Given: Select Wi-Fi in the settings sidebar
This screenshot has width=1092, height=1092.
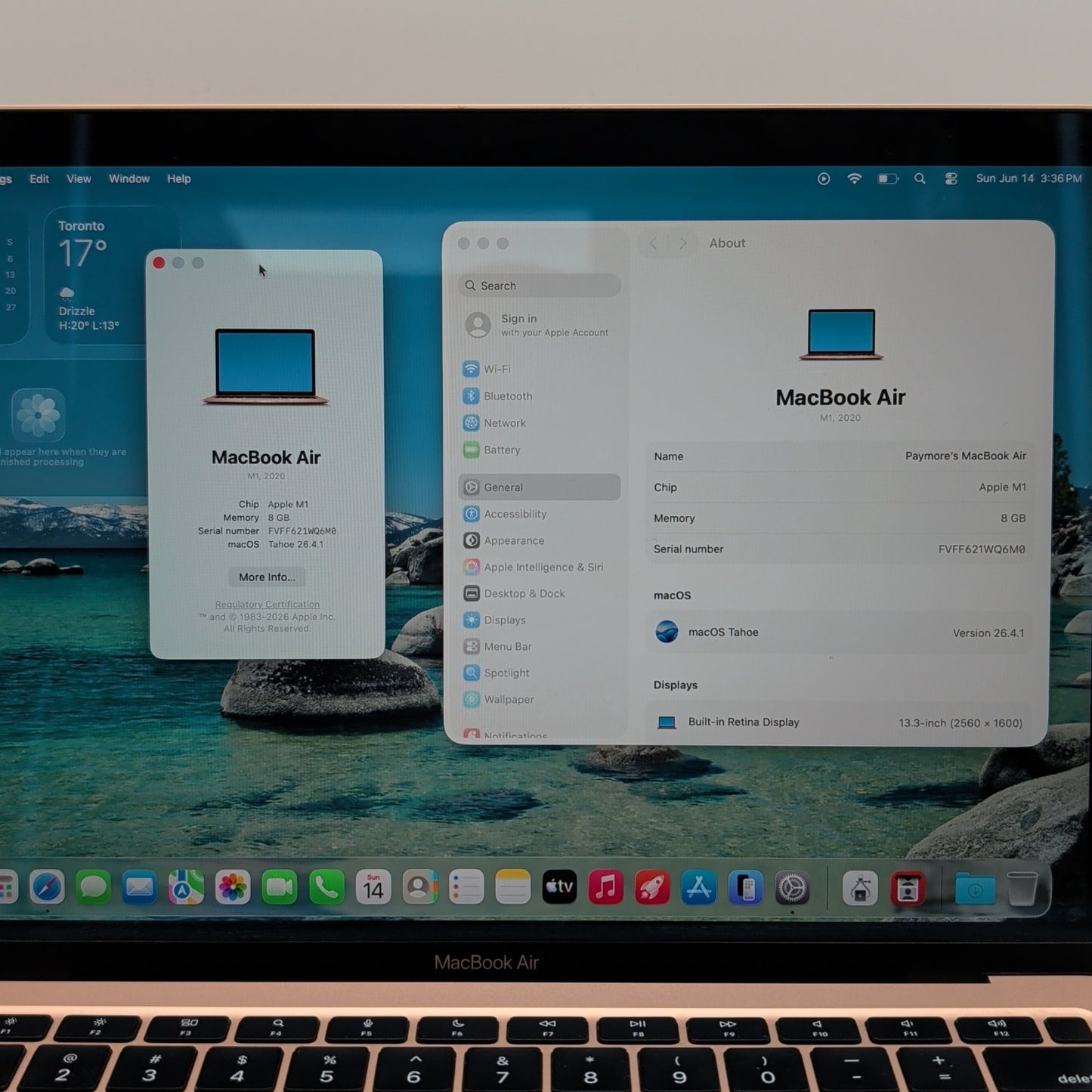Looking at the screenshot, I should coord(540,370).
